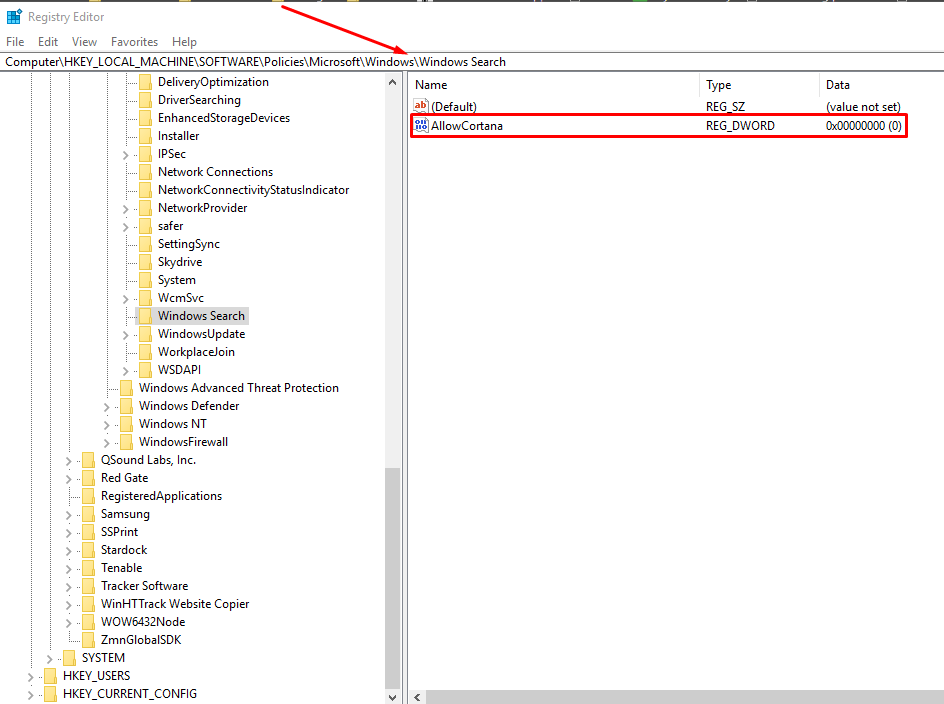Select the Stardock folder icon
Screen dimensions: 944x704
click(x=88, y=550)
